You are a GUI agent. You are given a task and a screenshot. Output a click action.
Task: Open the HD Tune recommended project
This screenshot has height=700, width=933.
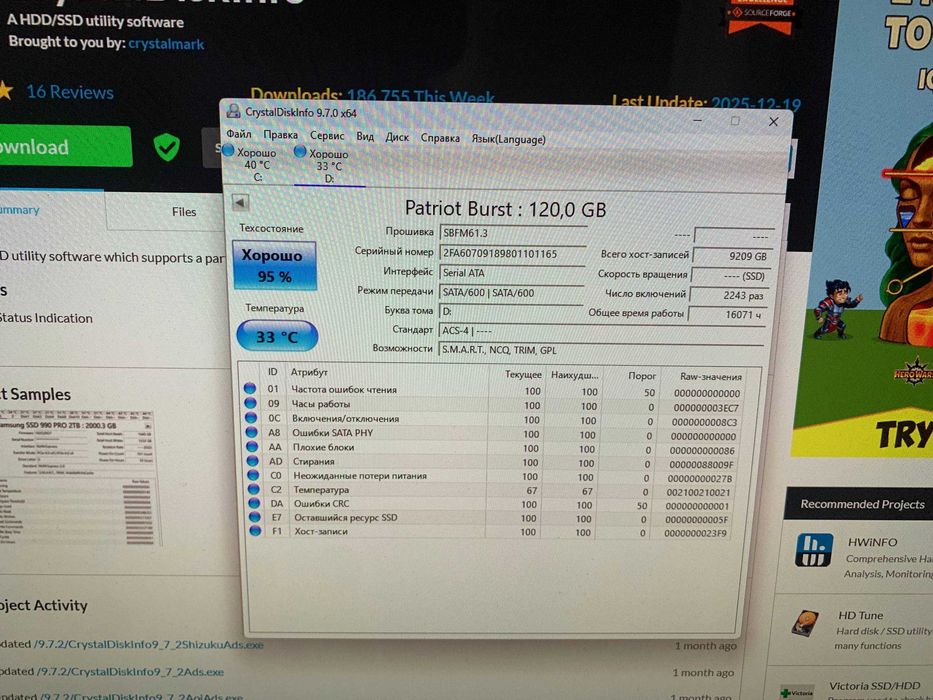point(860,615)
